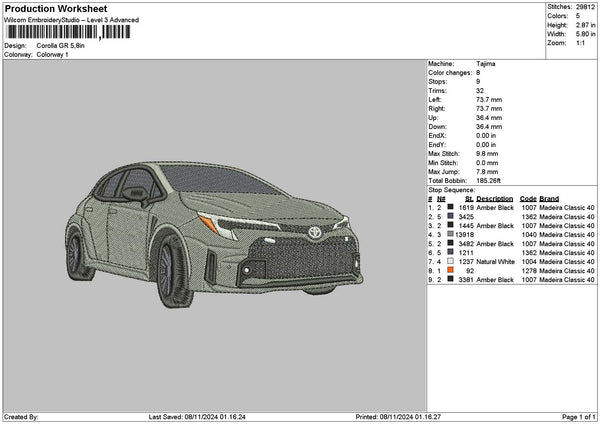Click the Zoom value 1:1
The width and height of the screenshot is (600, 424).
(x=580, y=43)
